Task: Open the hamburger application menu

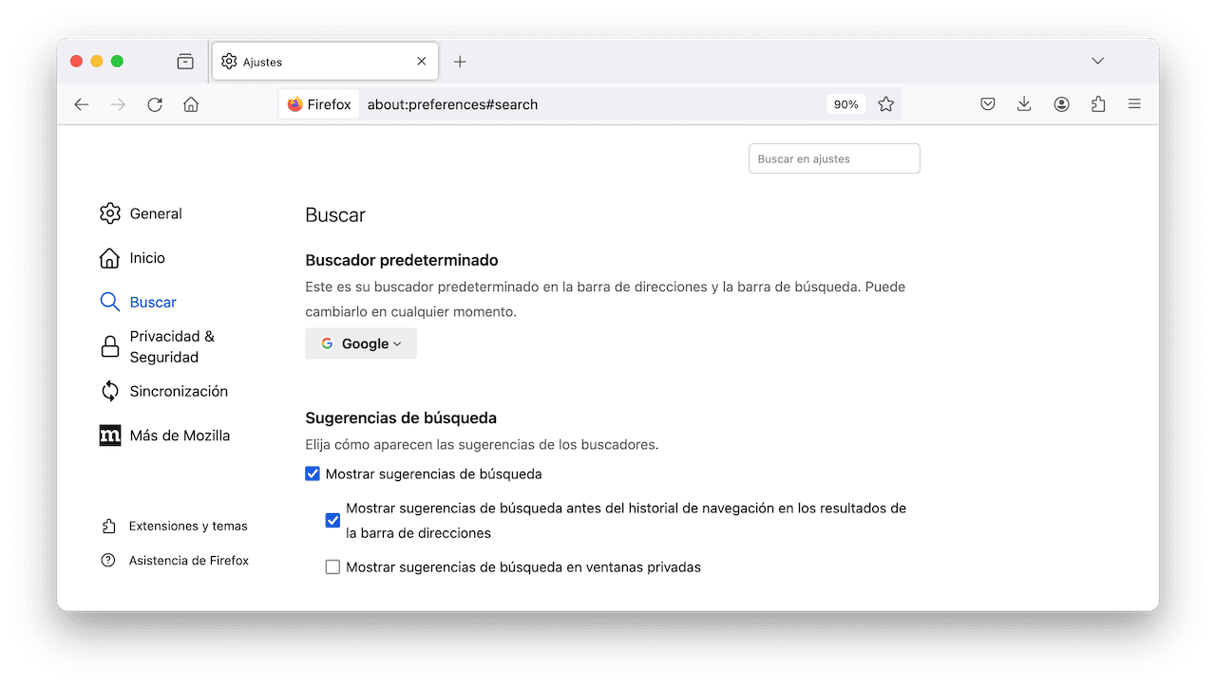Action: click(1134, 104)
